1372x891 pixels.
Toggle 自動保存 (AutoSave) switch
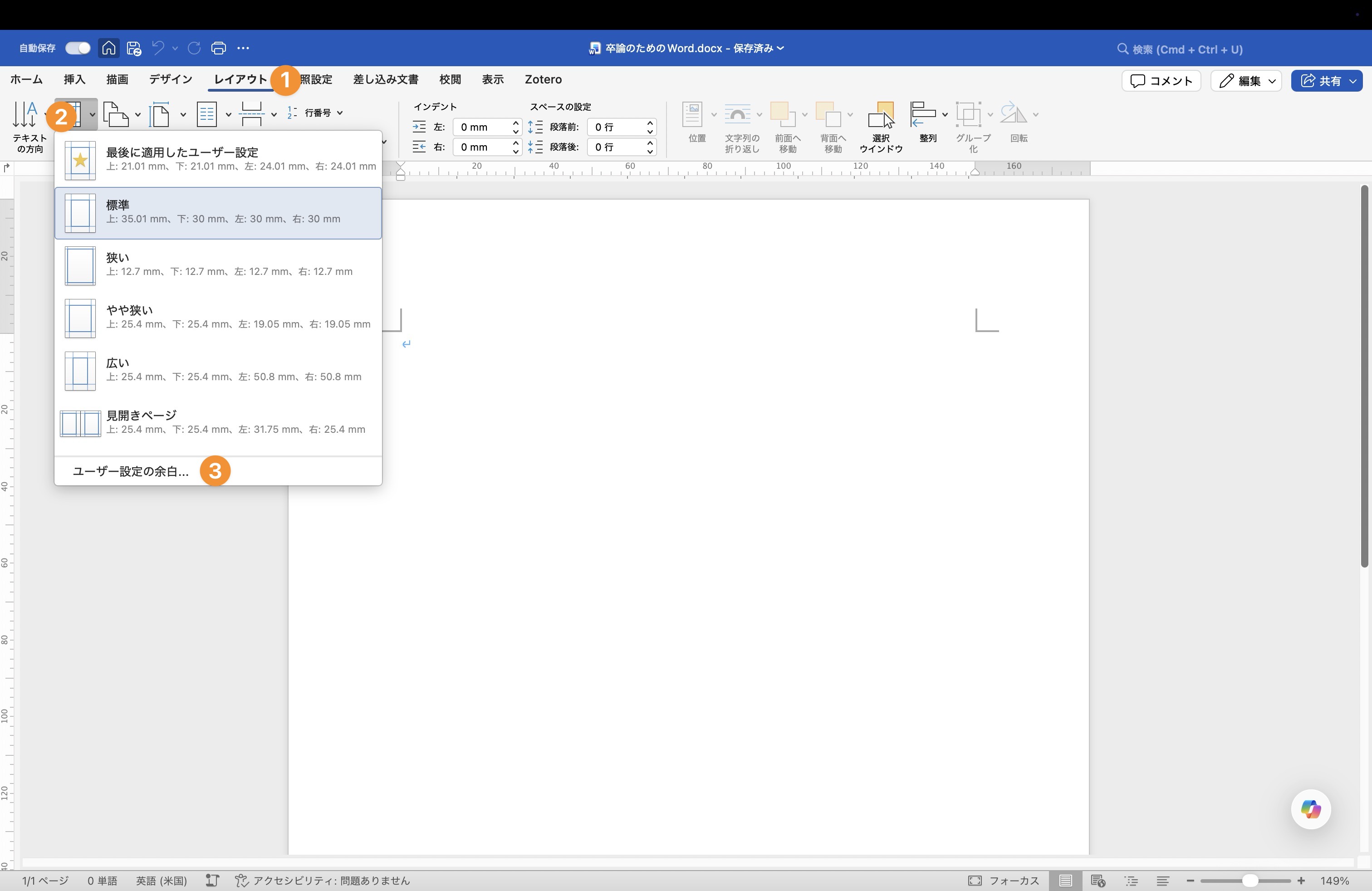coord(77,48)
